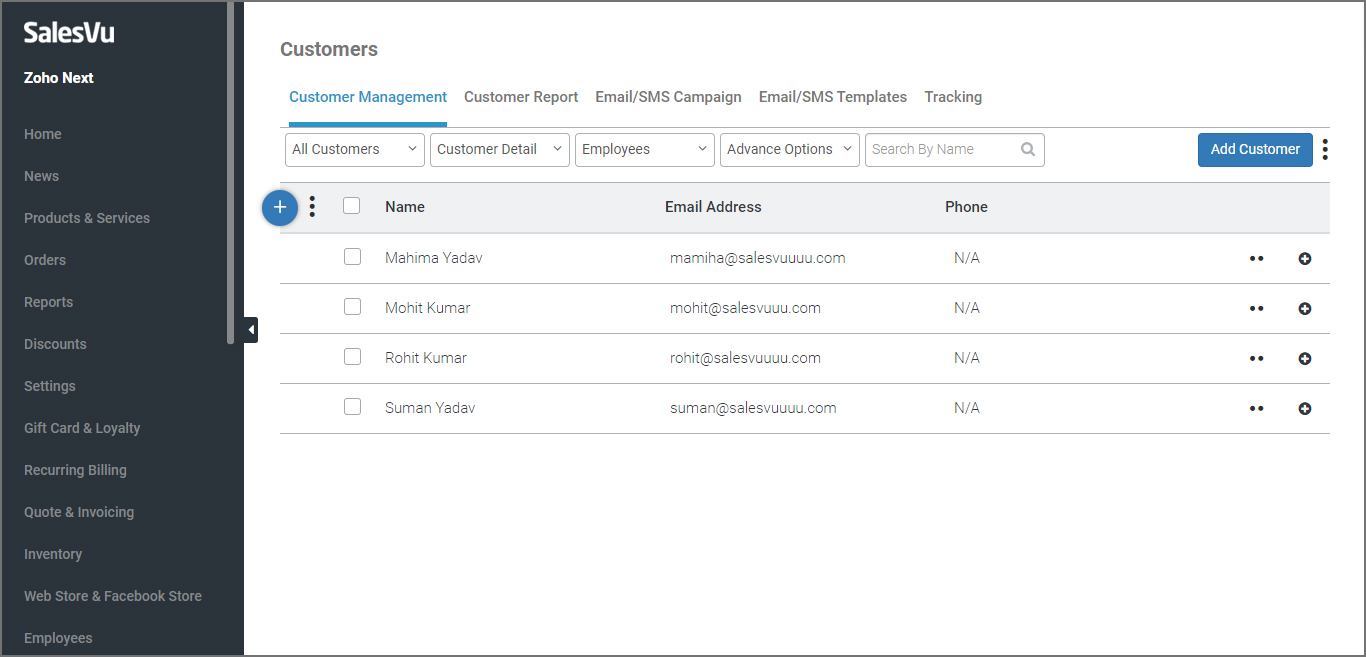The height and width of the screenshot is (657, 1366).
Task: Tick the select-all checkbox in header
Action: tap(351, 206)
